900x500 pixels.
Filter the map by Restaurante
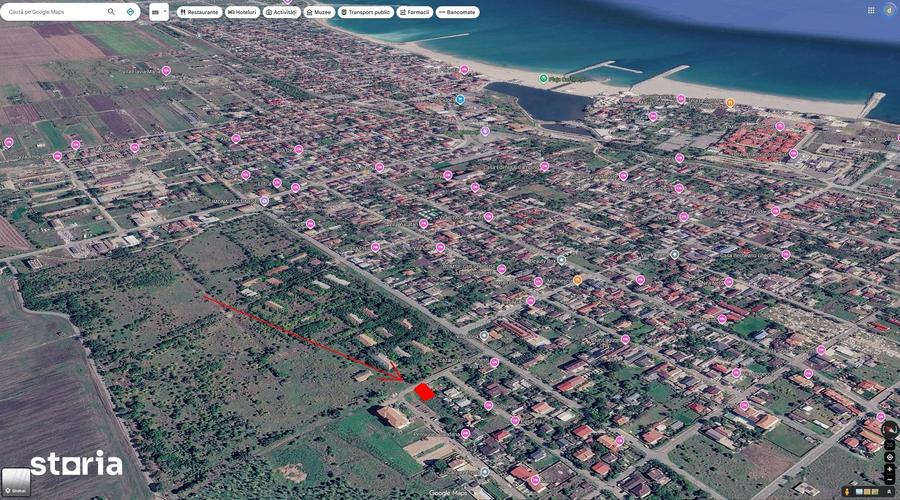[x=199, y=12]
